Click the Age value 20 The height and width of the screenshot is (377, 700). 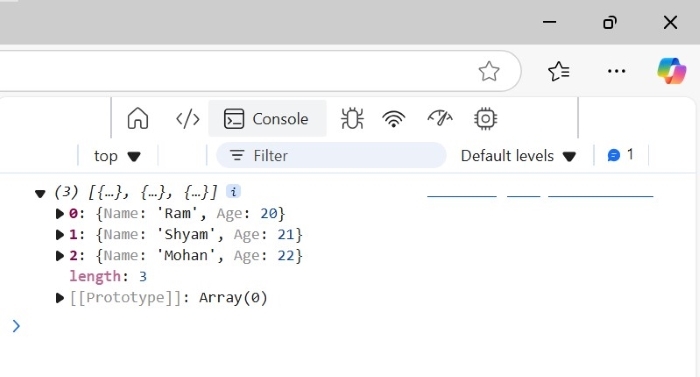coord(269,214)
